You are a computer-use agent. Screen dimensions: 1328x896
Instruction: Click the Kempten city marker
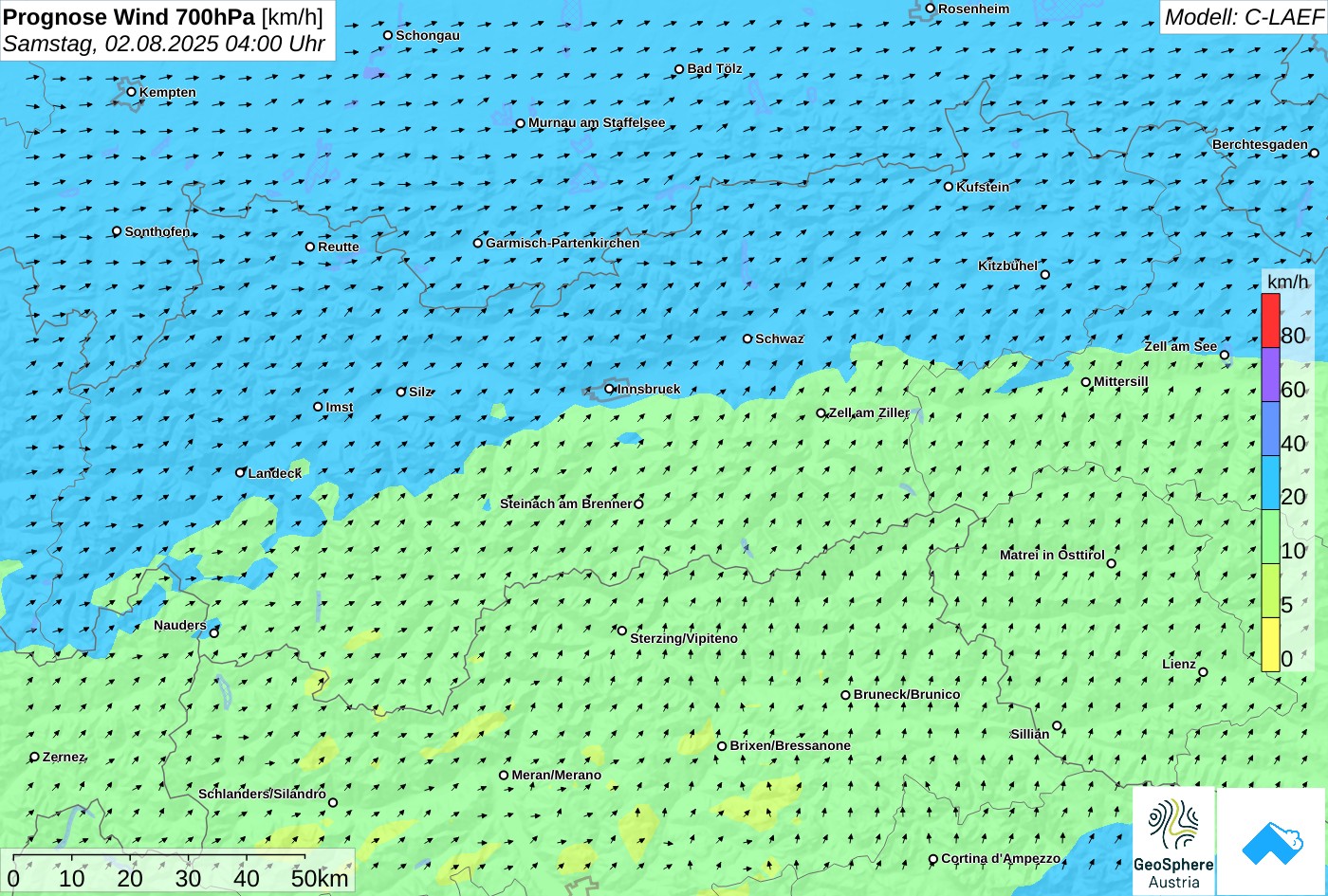[x=132, y=92]
